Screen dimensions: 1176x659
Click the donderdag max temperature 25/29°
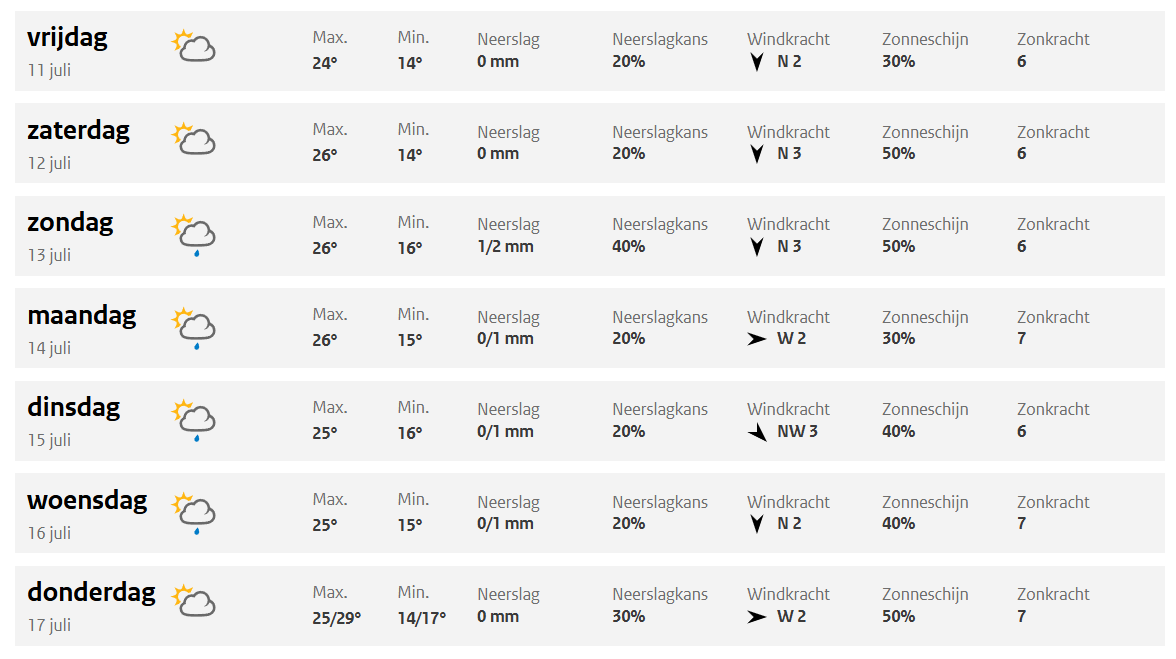[336, 617]
